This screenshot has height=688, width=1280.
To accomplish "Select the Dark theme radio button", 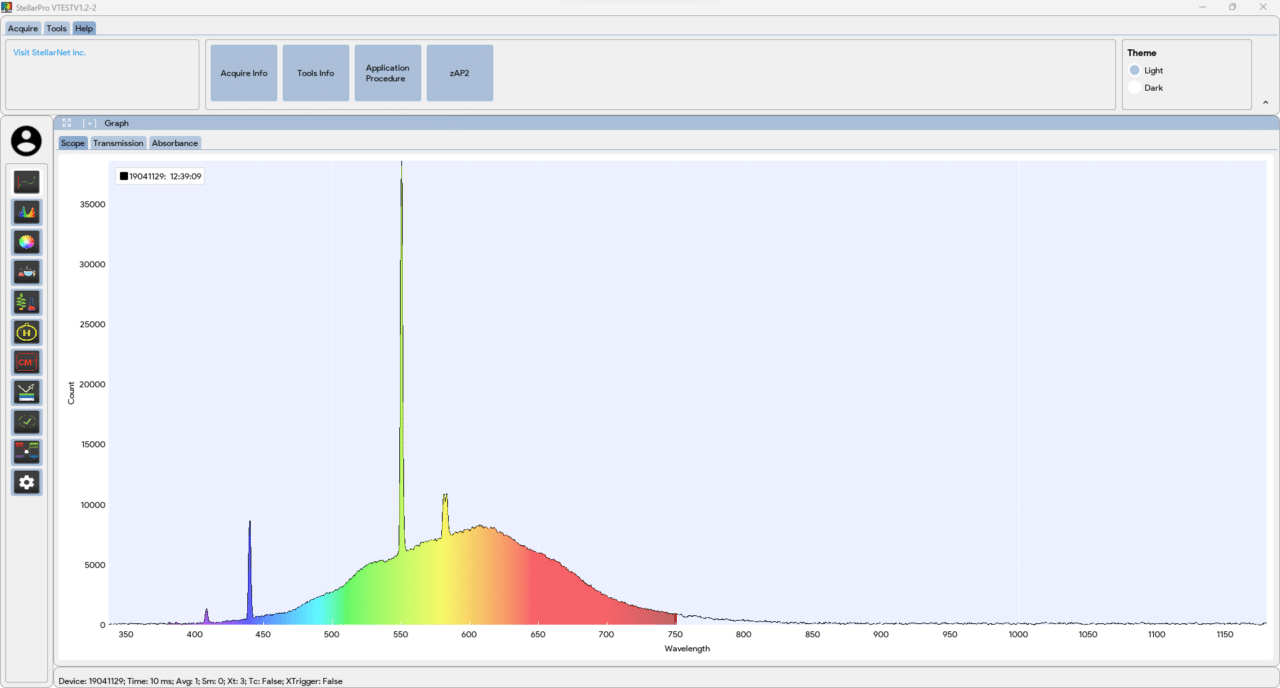I will [1134, 88].
